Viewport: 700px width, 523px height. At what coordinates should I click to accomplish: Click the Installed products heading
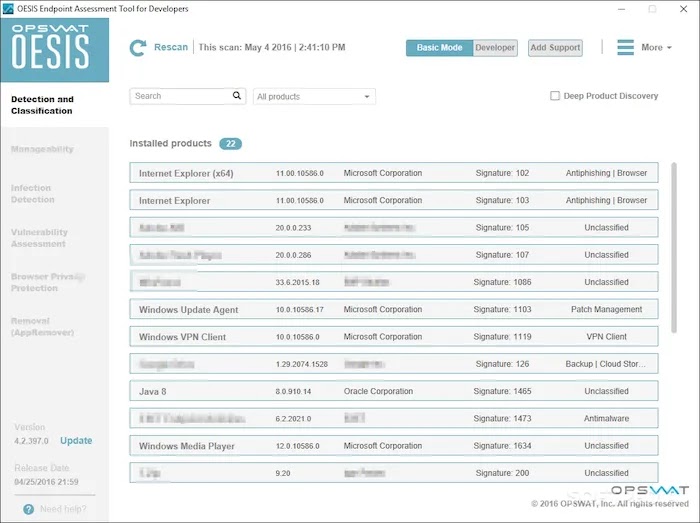171,143
